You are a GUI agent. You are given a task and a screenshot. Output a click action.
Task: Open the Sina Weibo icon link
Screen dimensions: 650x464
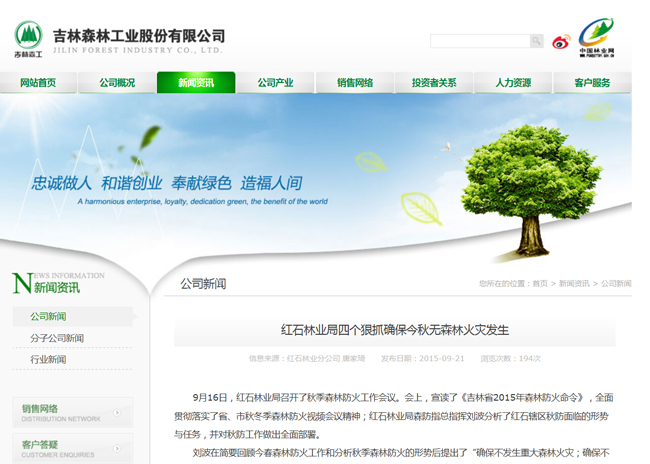tap(561, 42)
